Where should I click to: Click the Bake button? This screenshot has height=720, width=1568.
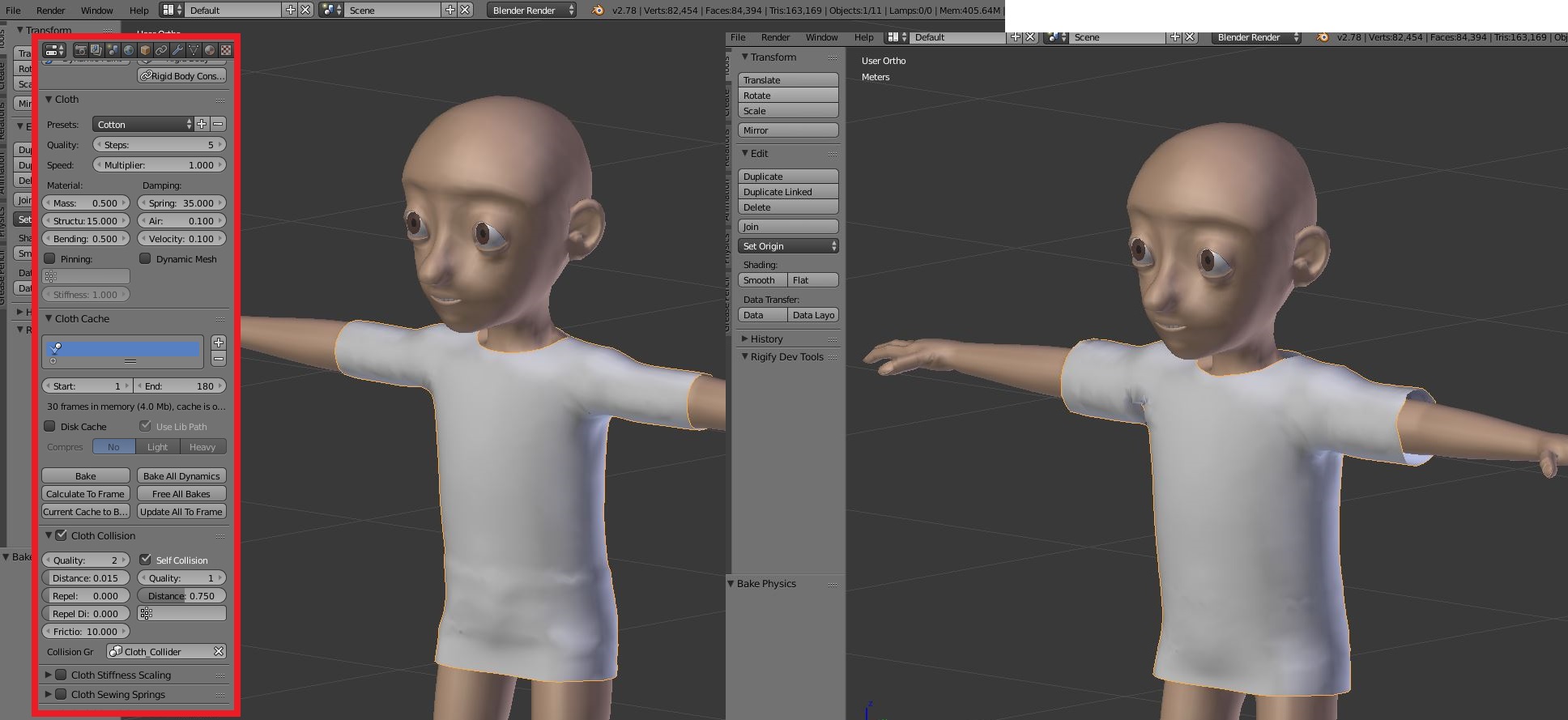pyautogui.click(x=86, y=475)
